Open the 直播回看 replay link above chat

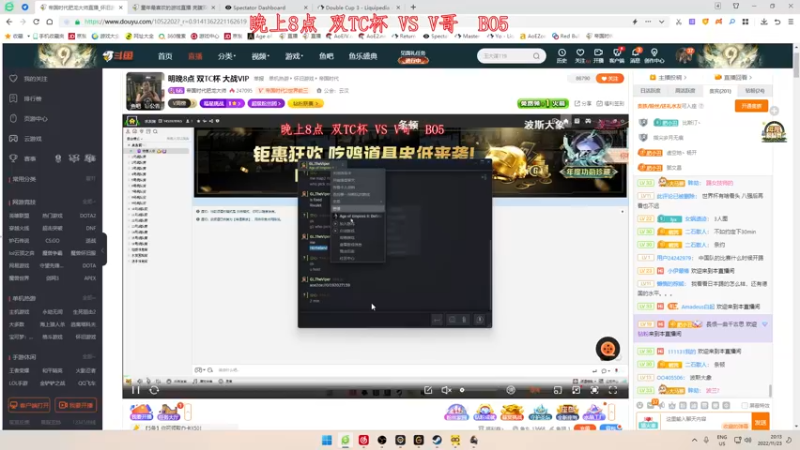[x=733, y=78]
